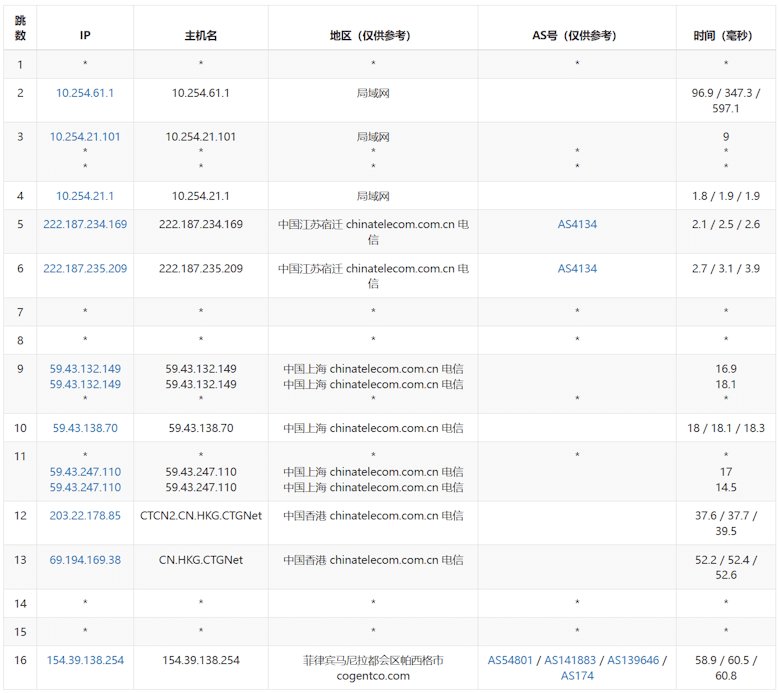780x693 pixels.
Task: Open the 203.22.178.85 IP link
Action: (x=85, y=516)
